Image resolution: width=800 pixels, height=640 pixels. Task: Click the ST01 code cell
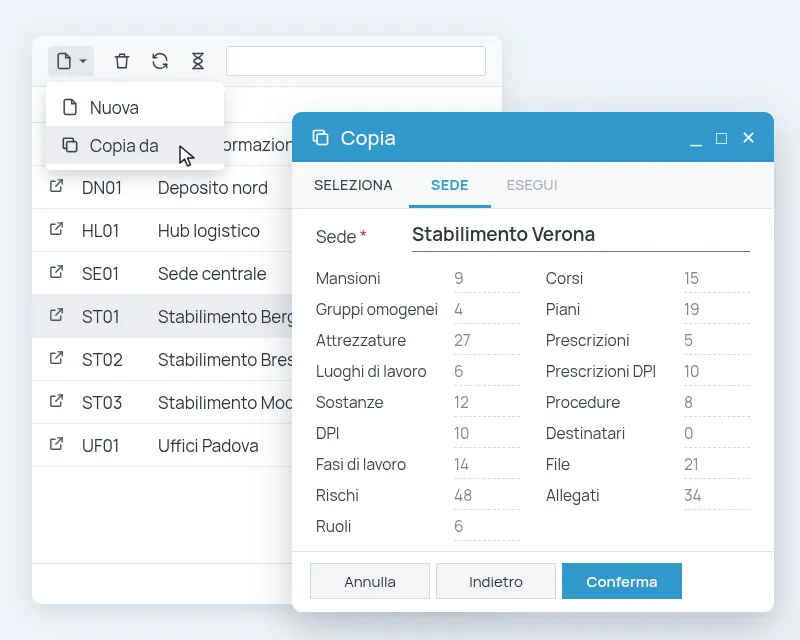[101, 317]
